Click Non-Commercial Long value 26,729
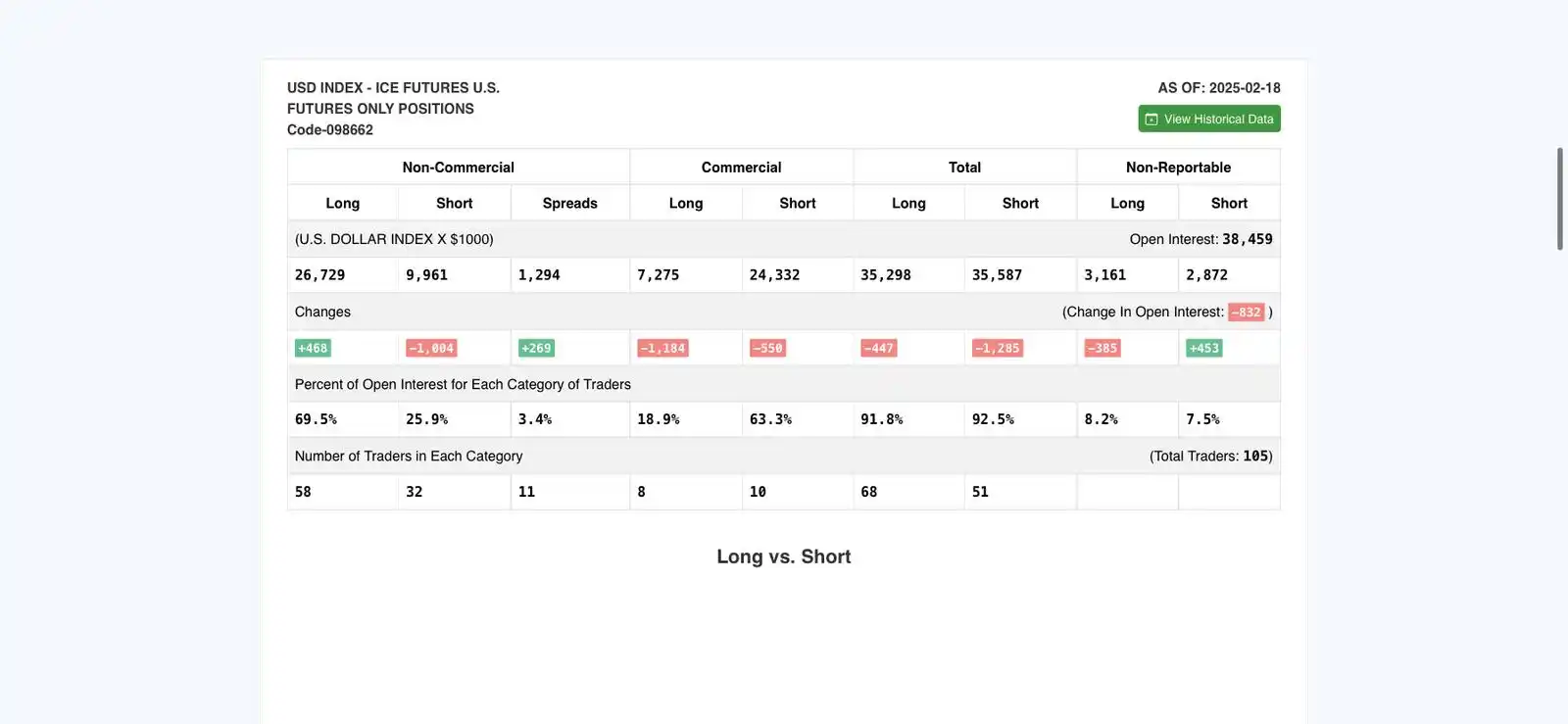 (320, 275)
